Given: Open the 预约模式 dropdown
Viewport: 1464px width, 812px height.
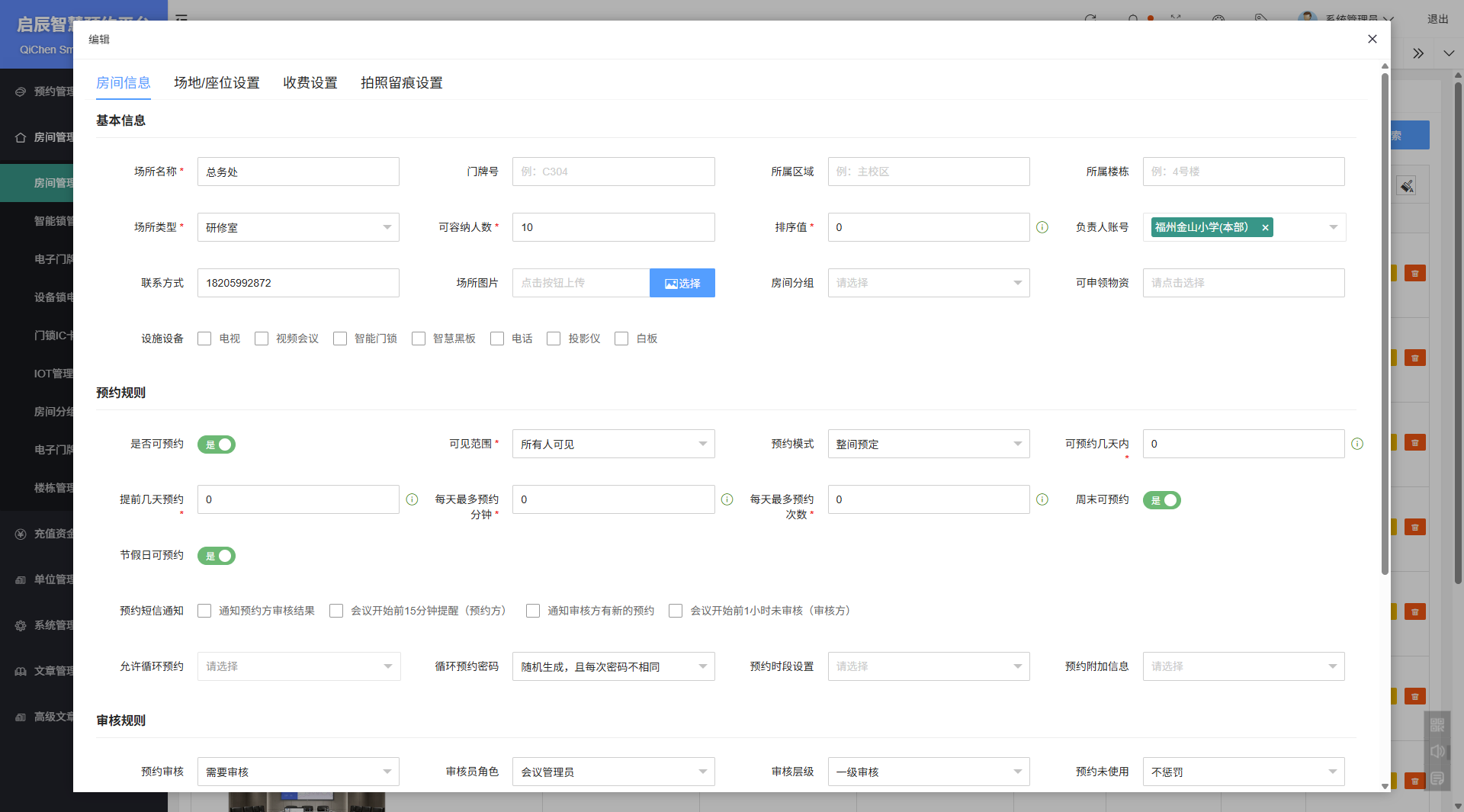Looking at the screenshot, I should click(929, 444).
